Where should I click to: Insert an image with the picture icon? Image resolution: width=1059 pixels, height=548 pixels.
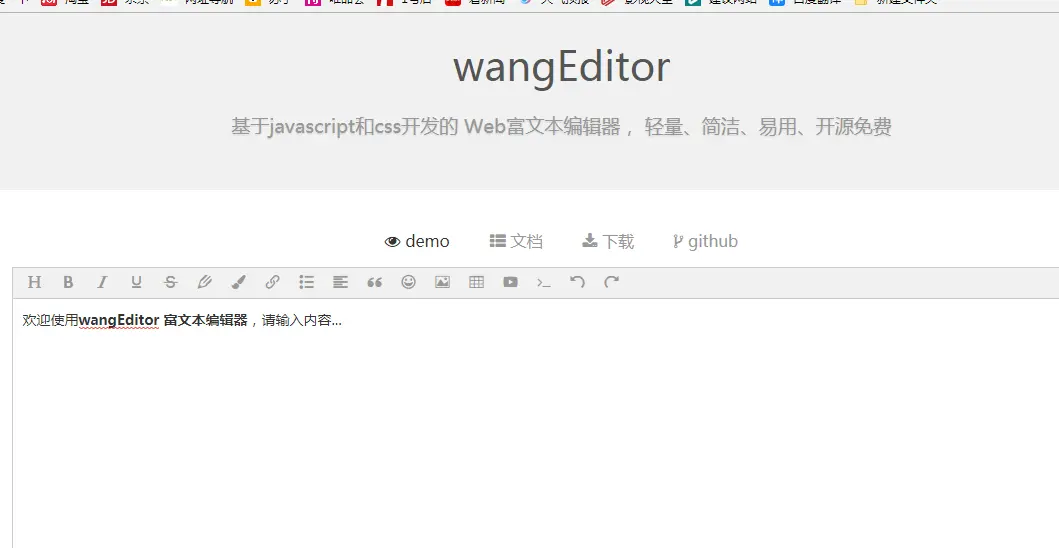point(442,282)
